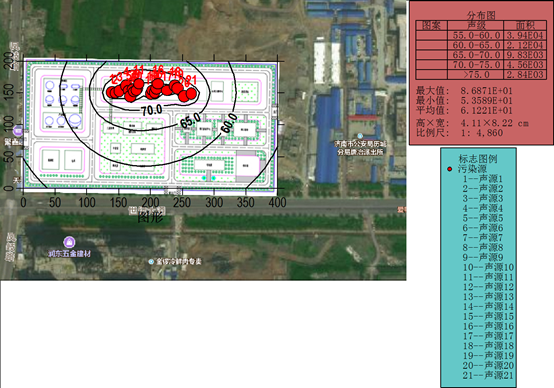Image resolution: width=554 pixels, height=388 pixels.
Task: Click the 300 horizontal axis tick label
Action: point(214,202)
